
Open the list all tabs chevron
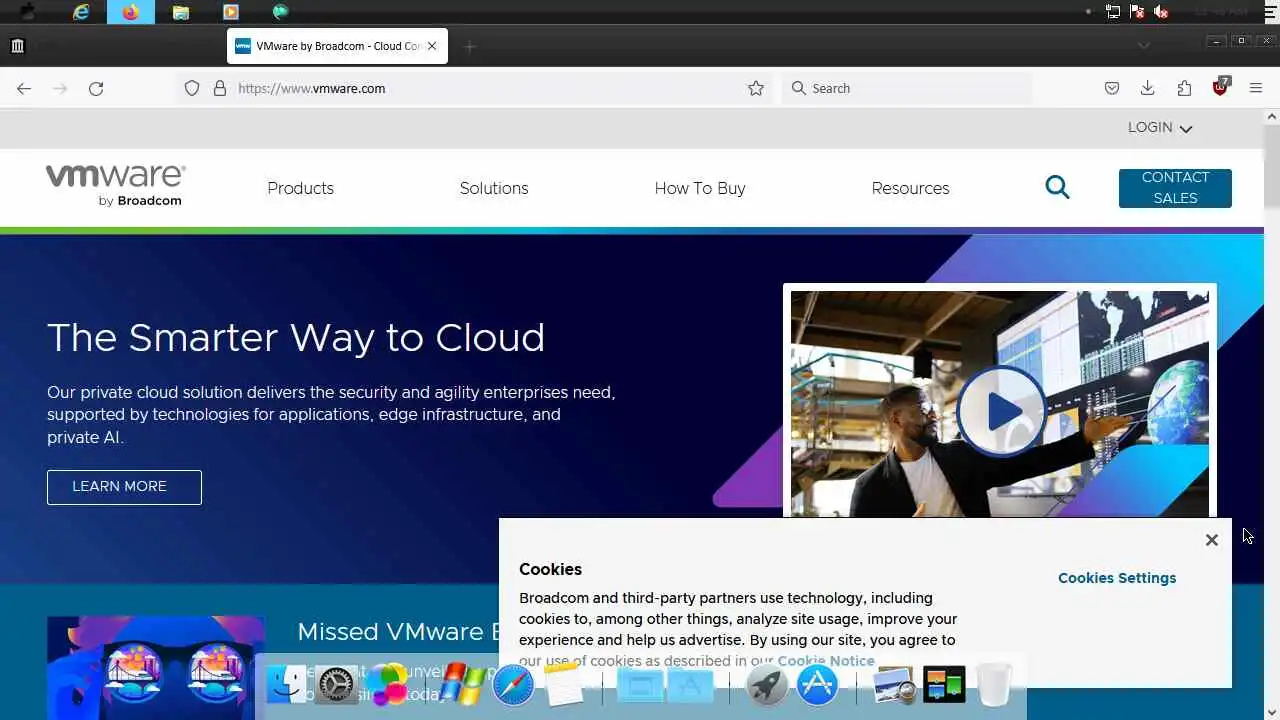click(1144, 45)
